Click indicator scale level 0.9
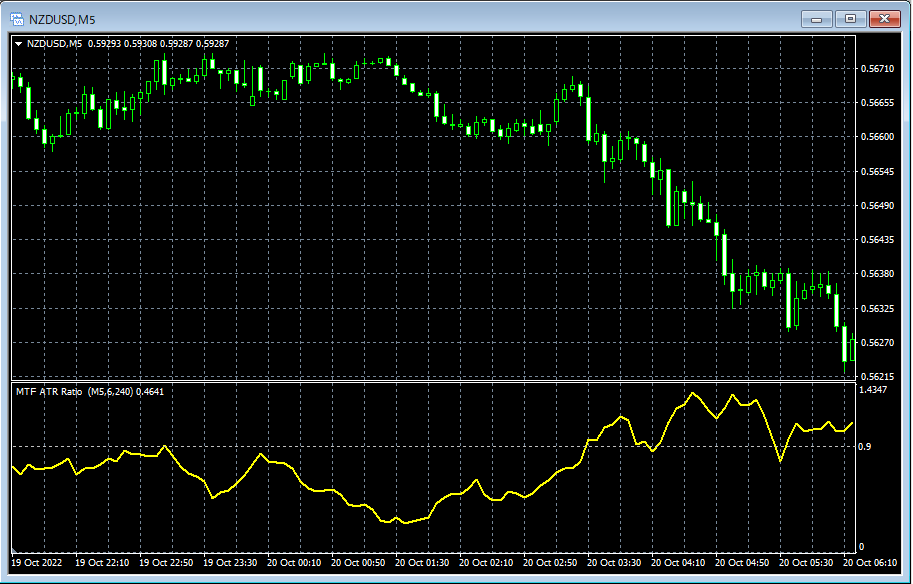 [x=865, y=447]
